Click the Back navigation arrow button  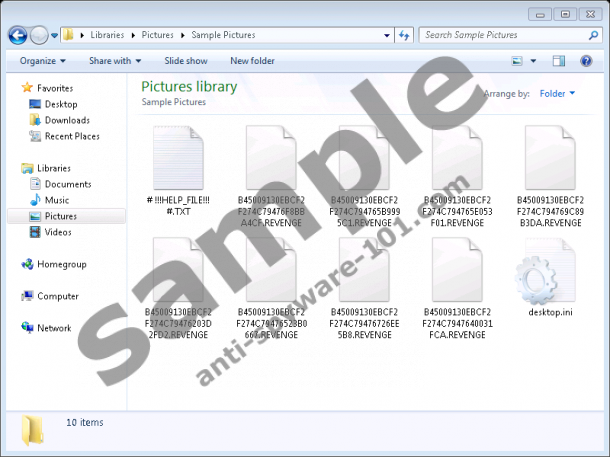[x=17, y=35]
